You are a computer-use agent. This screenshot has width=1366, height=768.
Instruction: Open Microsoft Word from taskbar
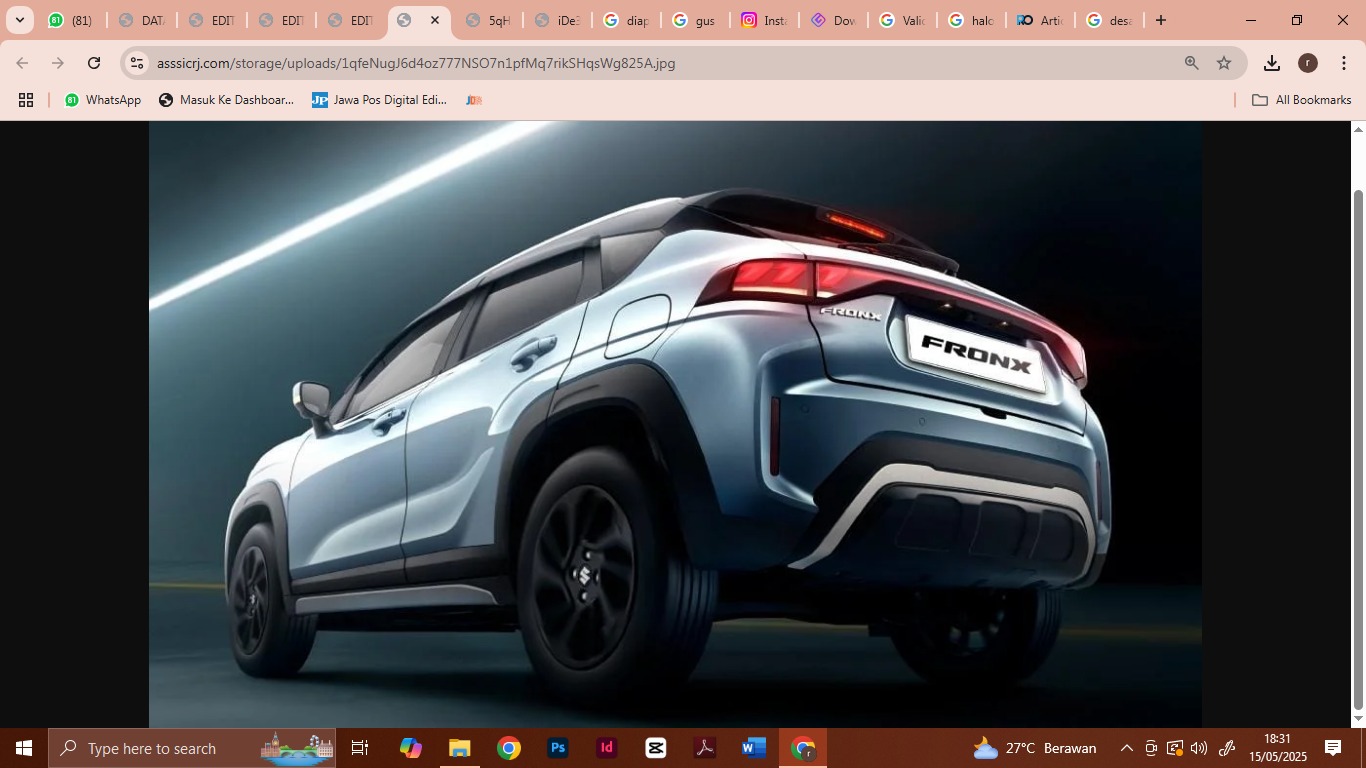754,748
